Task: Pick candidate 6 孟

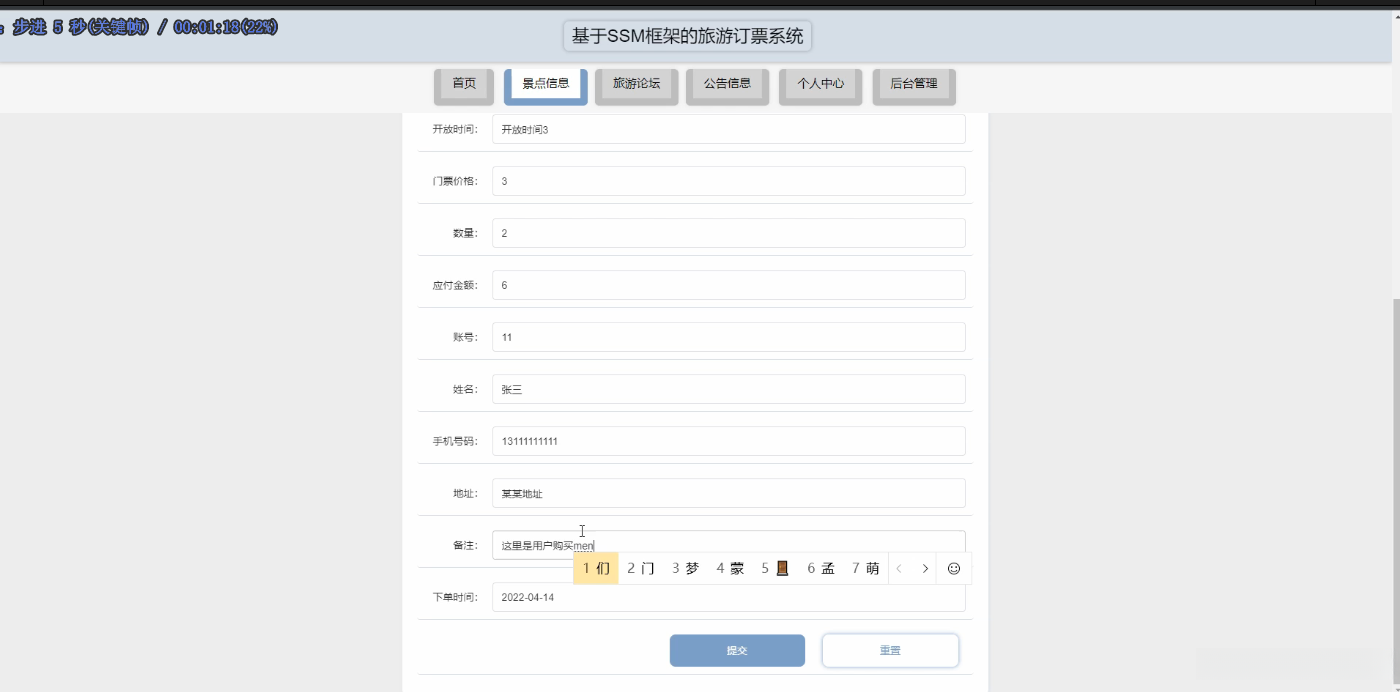Action: [x=821, y=568]
